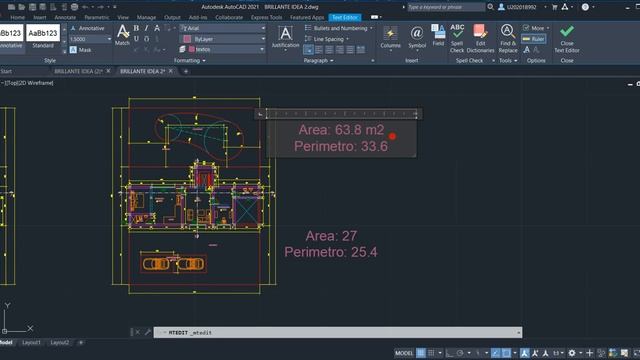Switch to Layout1 tab
The height and width of the screenshot is (360, 640).
(31, 342)
